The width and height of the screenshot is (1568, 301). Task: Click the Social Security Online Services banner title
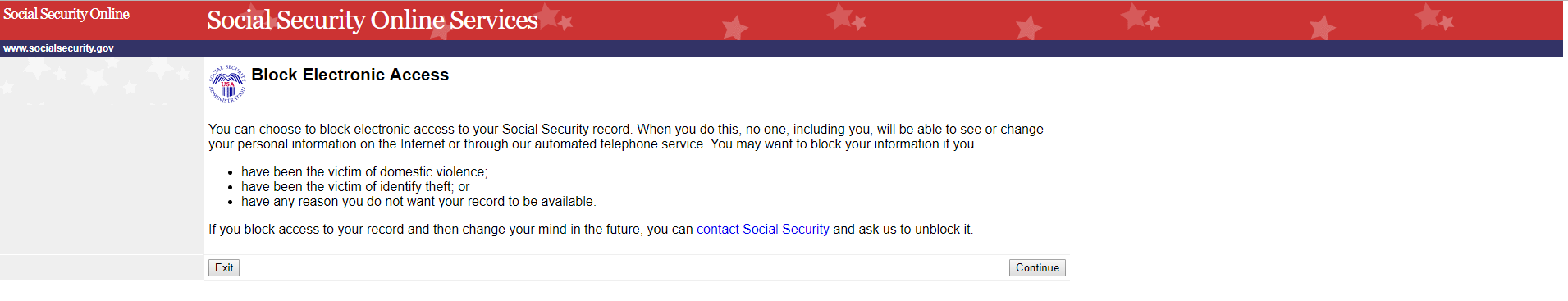(373, 20)
